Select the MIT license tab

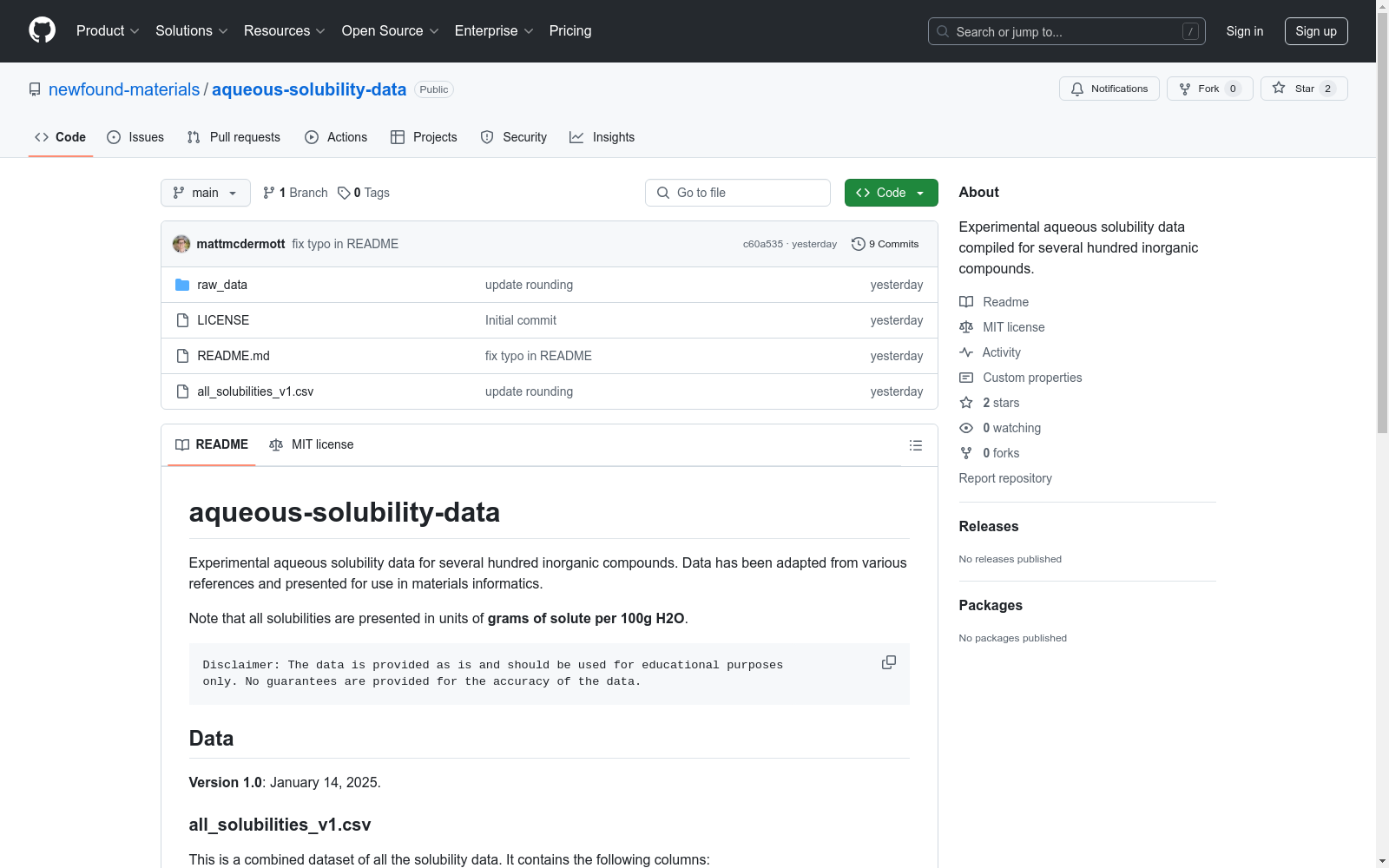312,444
